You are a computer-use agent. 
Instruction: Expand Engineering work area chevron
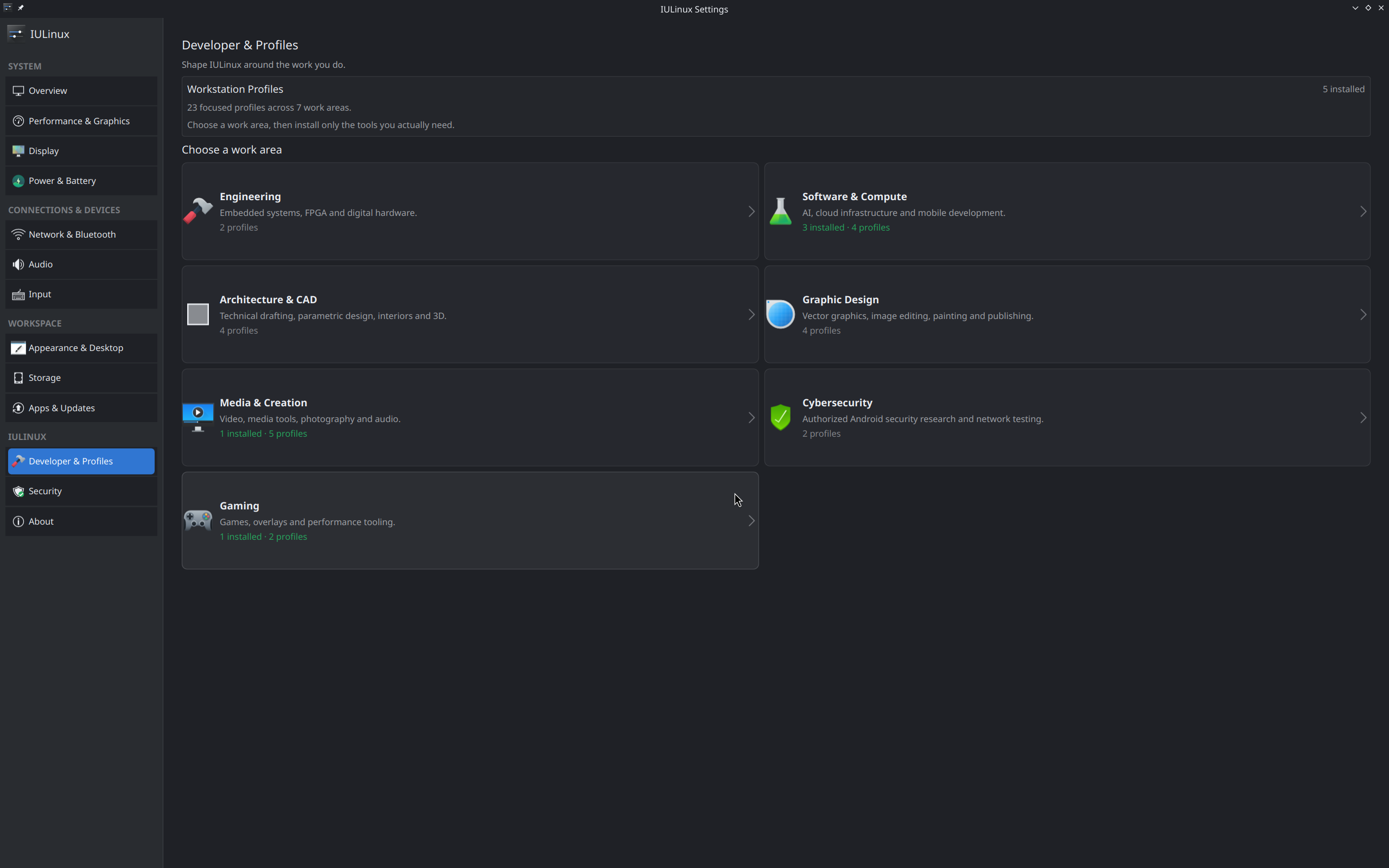coord(751,212)
